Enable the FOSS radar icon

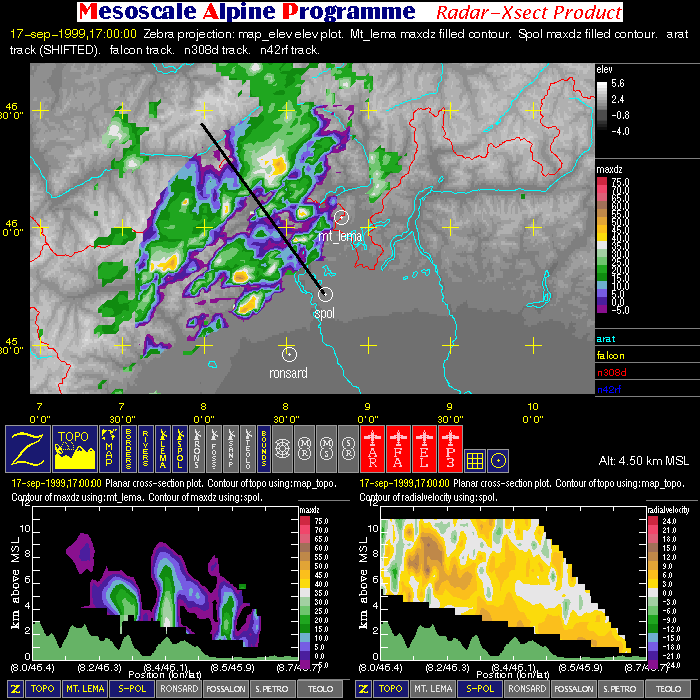(x=214, y=449)
